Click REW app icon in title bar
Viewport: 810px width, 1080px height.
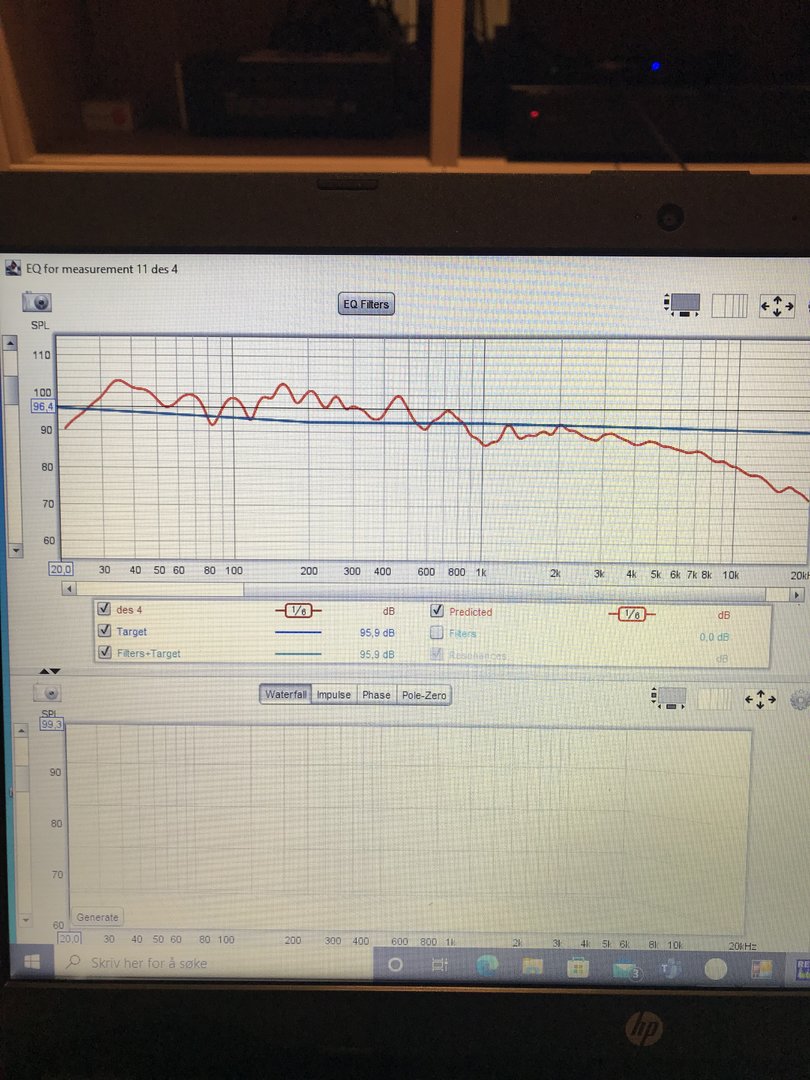tap(12, 268)
